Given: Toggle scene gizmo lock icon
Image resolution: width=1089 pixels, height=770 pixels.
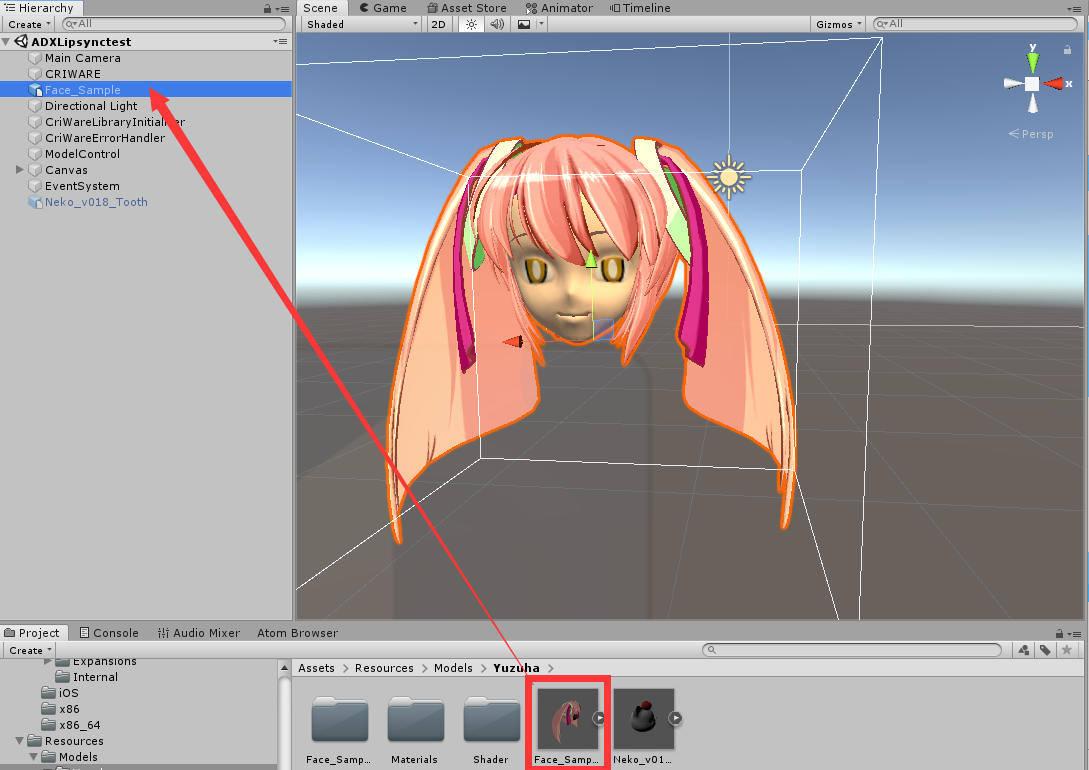Looking at the screenshot, I should (1067, 50).
